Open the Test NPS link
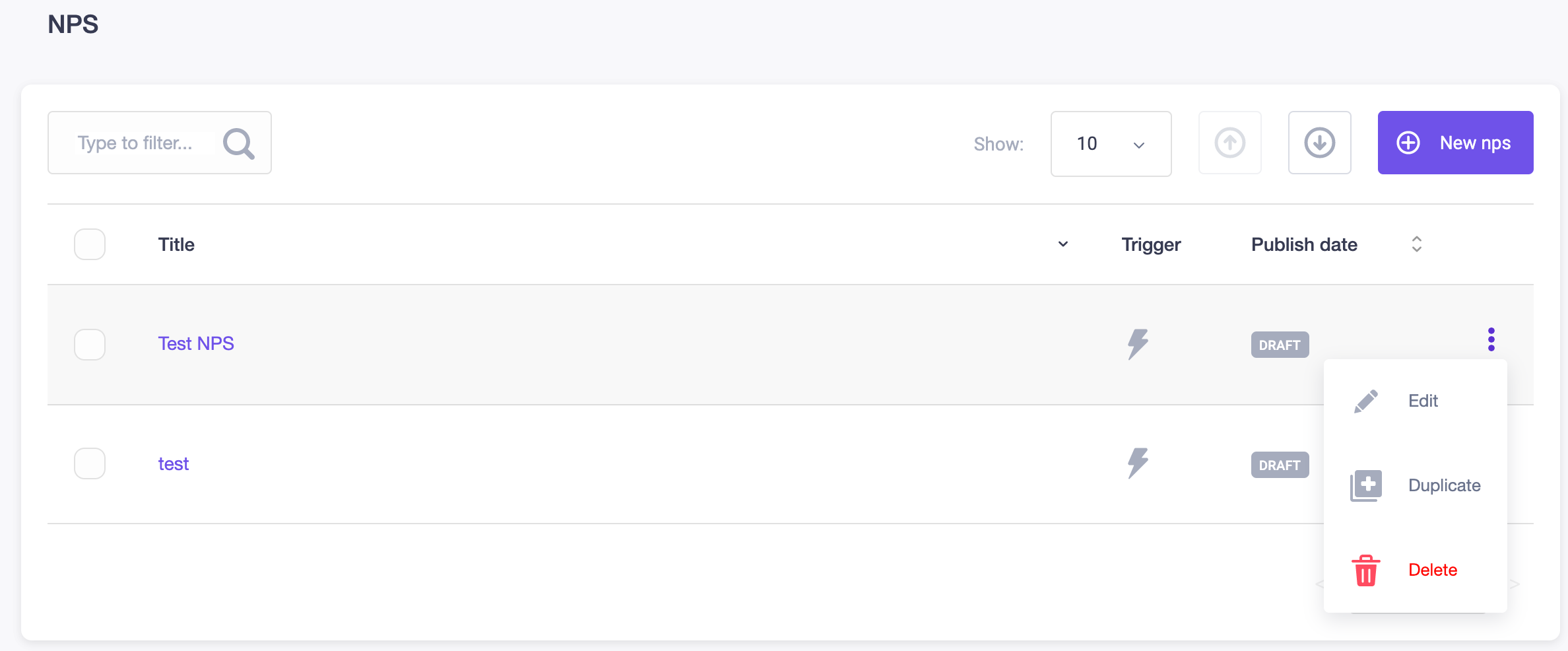 196,344
